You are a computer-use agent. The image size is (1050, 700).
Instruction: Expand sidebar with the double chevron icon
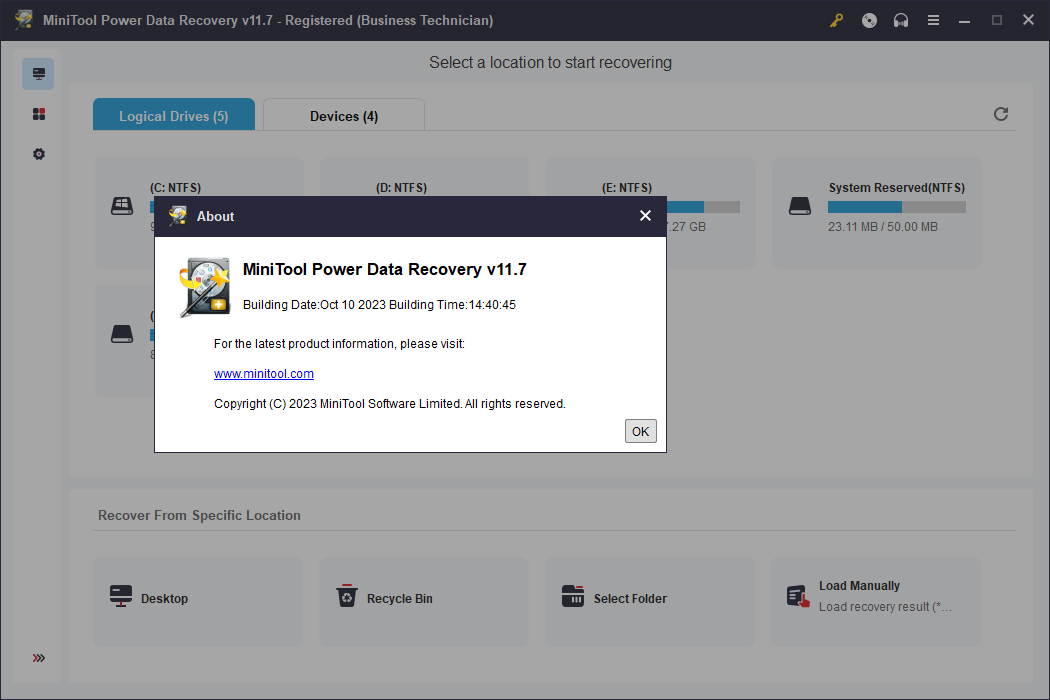(39, 658)
